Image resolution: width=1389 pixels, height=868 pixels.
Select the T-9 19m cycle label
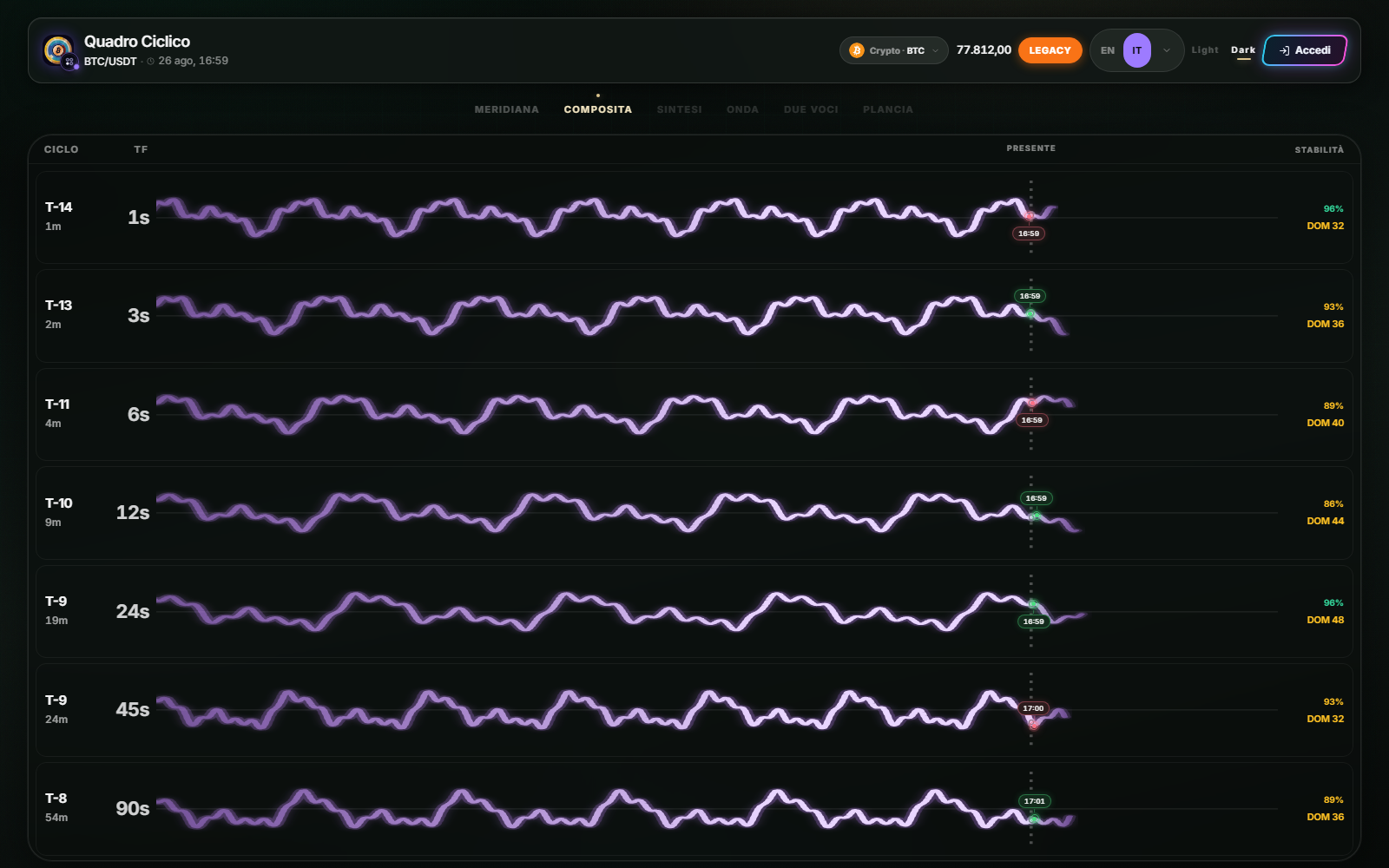tap(56, 601)
